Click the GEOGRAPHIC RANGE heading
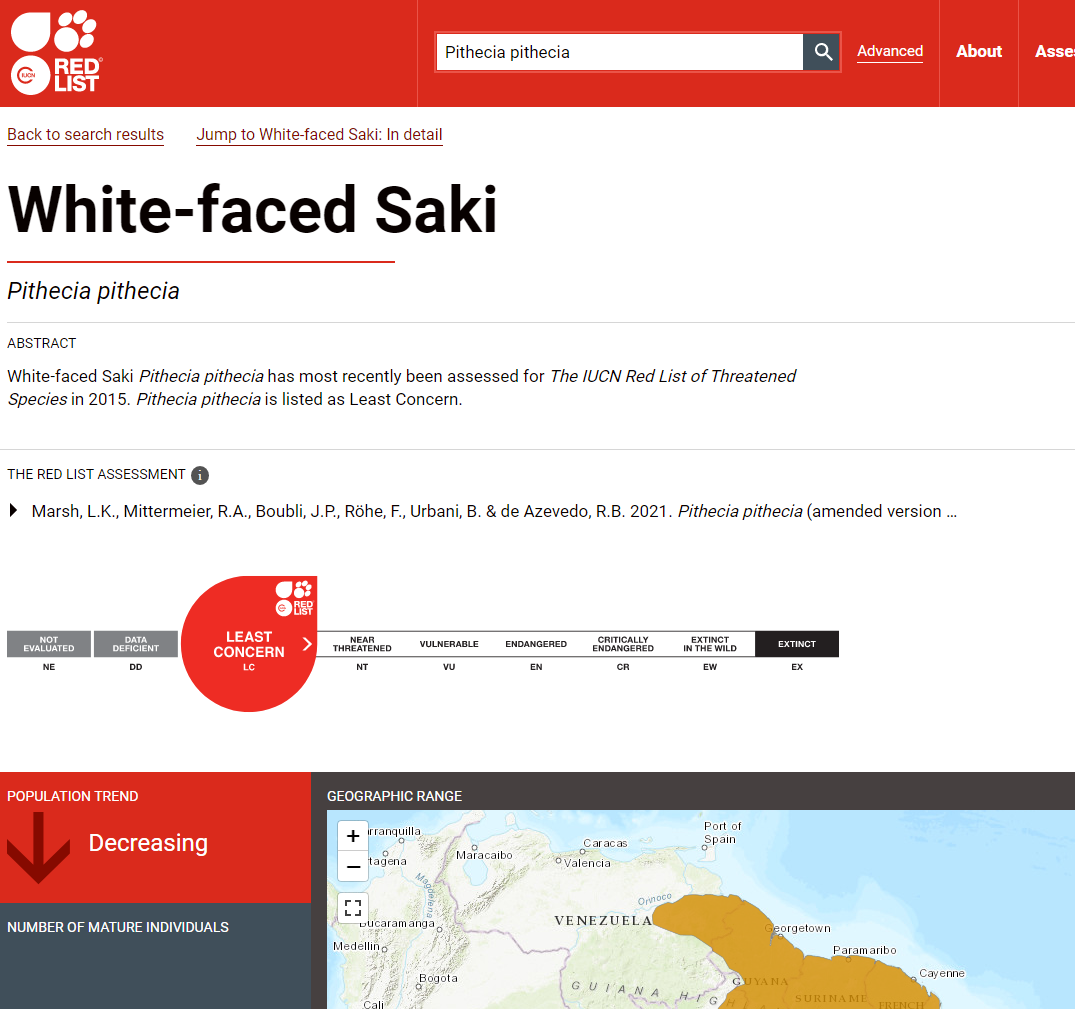The width and height of the screenshot is (1075, 1009). point(394,796)
